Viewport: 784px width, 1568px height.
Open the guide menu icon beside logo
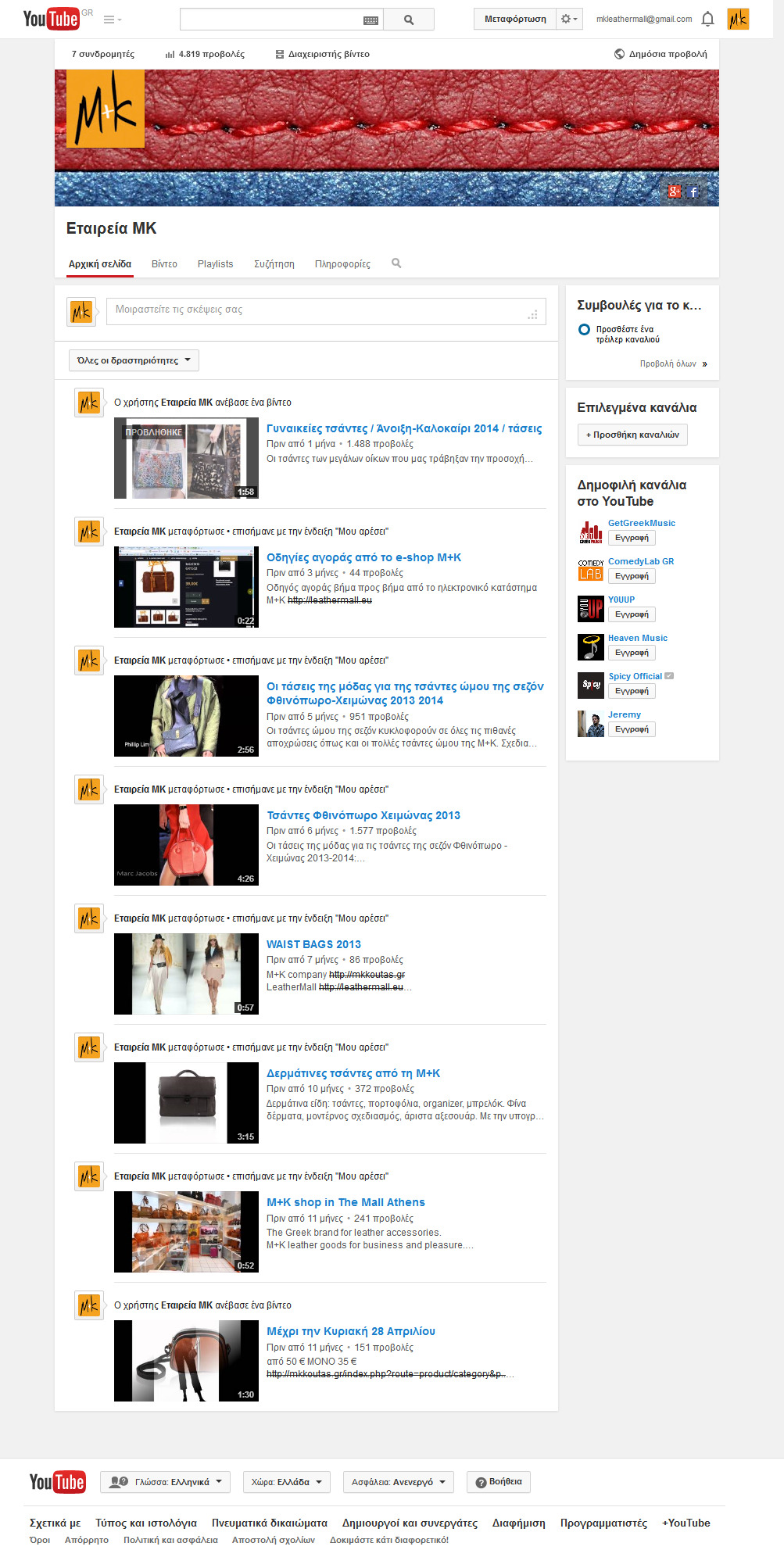click(112, 20)
